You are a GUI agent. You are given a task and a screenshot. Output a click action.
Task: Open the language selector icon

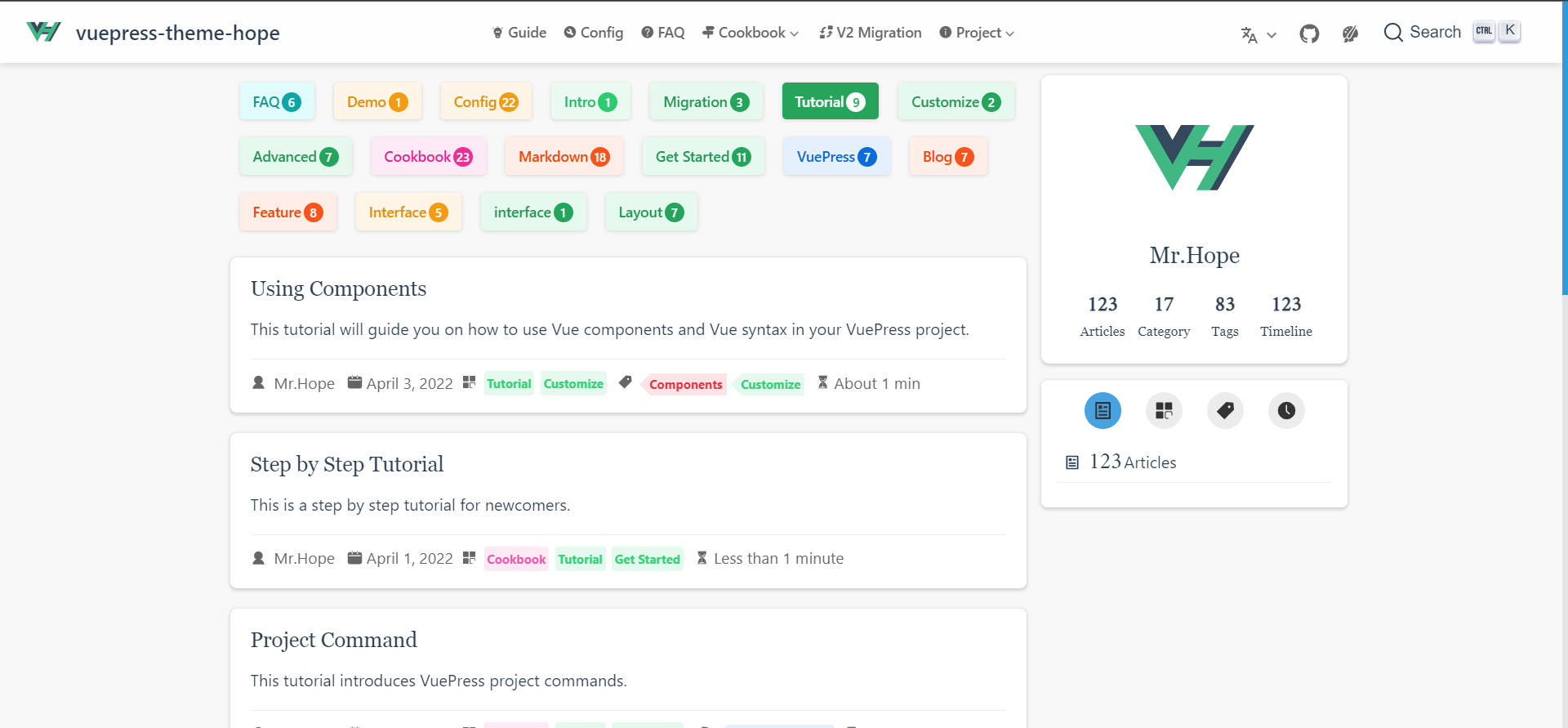[x=1249, y=34]
